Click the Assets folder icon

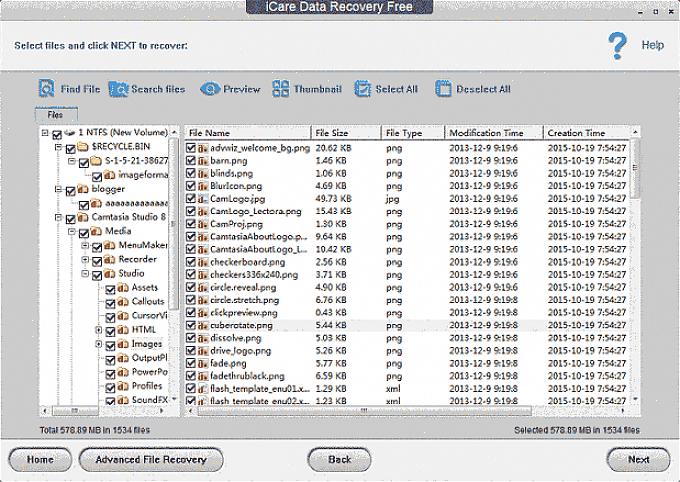pos(123,288)
